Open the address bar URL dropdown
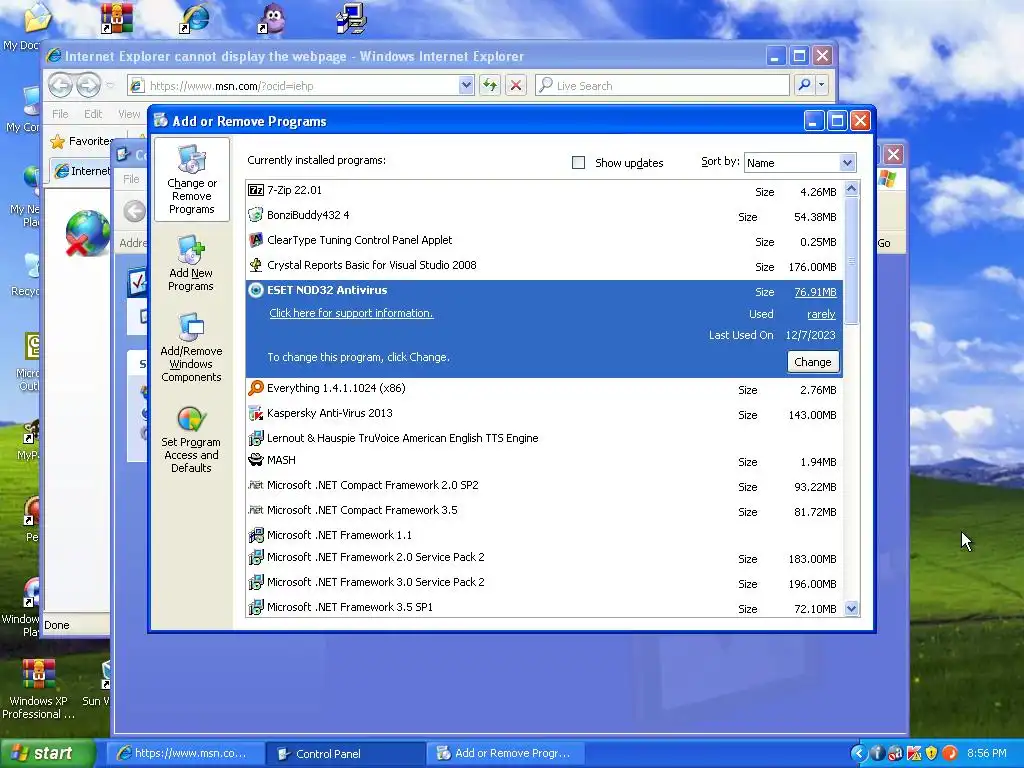Image resolution: width=1024 pixels, height=768 pixels. 466,85
